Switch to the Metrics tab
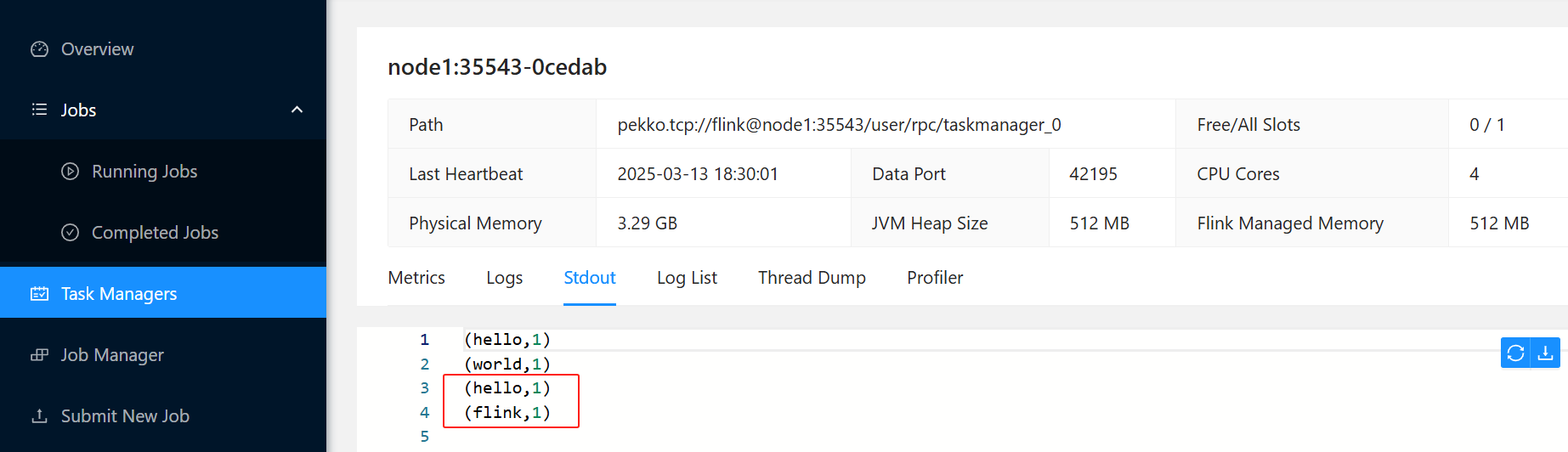The width and height of the screenshot is (1568, 452). [x=416, y=278]
